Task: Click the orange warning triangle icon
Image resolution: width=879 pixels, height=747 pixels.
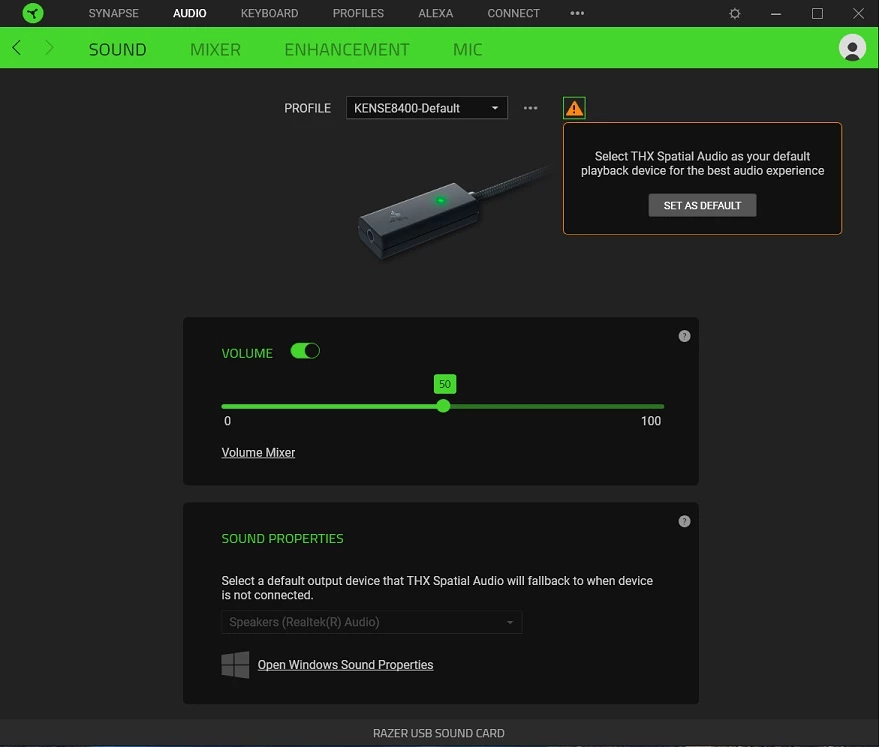Action: point(574,108)
